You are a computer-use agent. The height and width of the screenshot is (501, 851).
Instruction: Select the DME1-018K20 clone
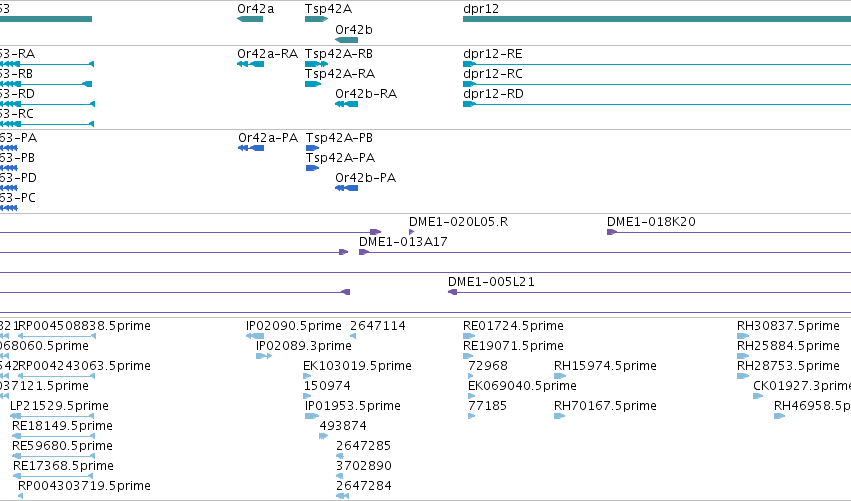[x=729, y=232]
